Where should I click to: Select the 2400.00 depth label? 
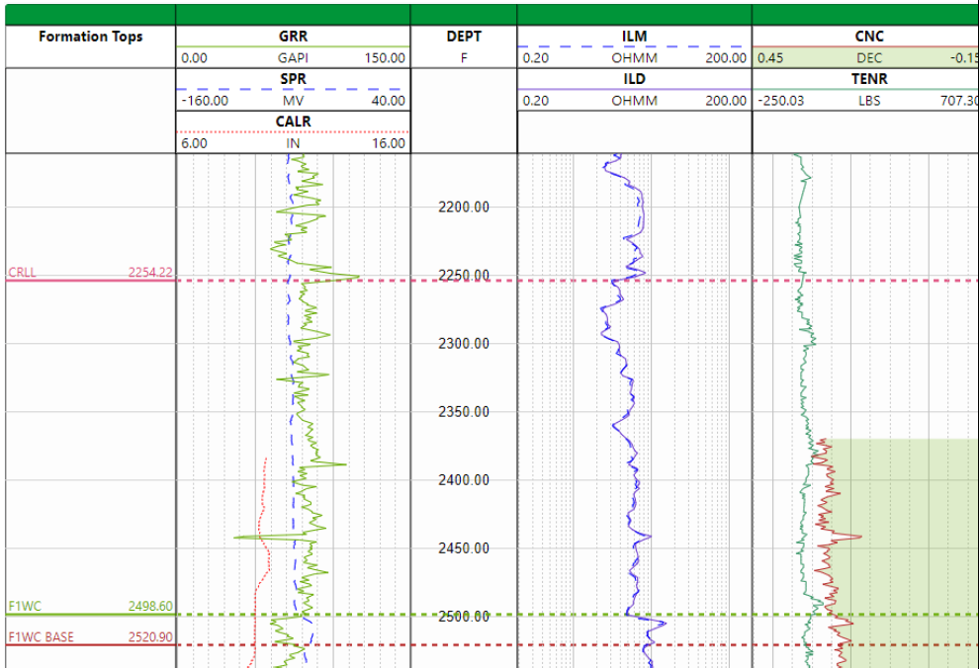point(464,480)
